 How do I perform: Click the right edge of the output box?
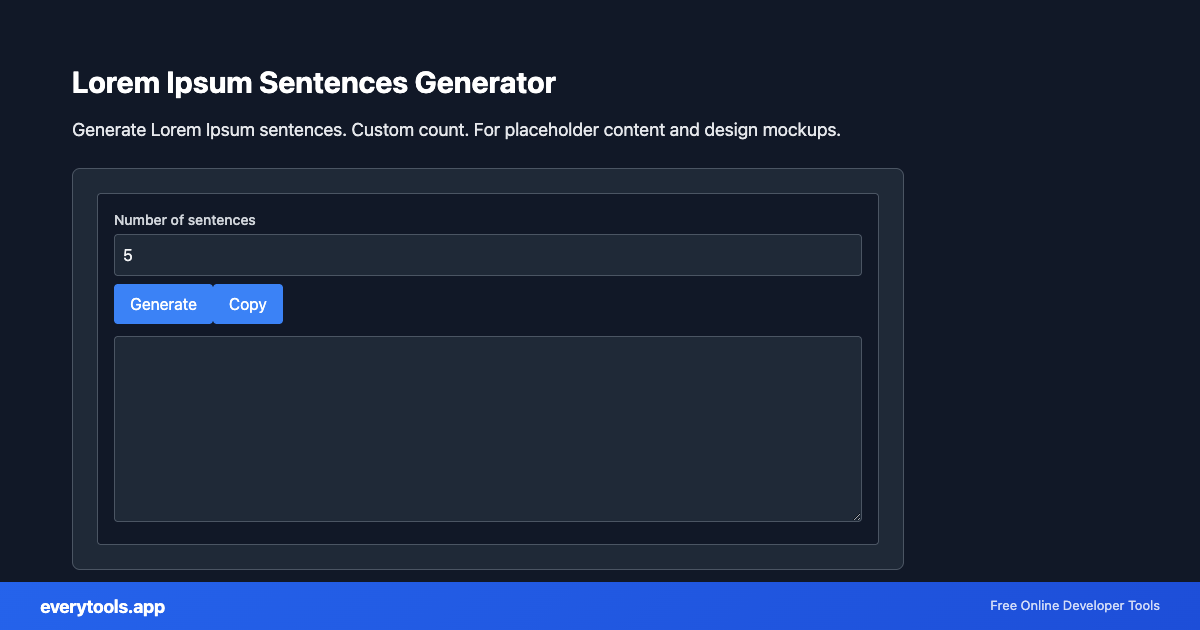tap(860, 428)
